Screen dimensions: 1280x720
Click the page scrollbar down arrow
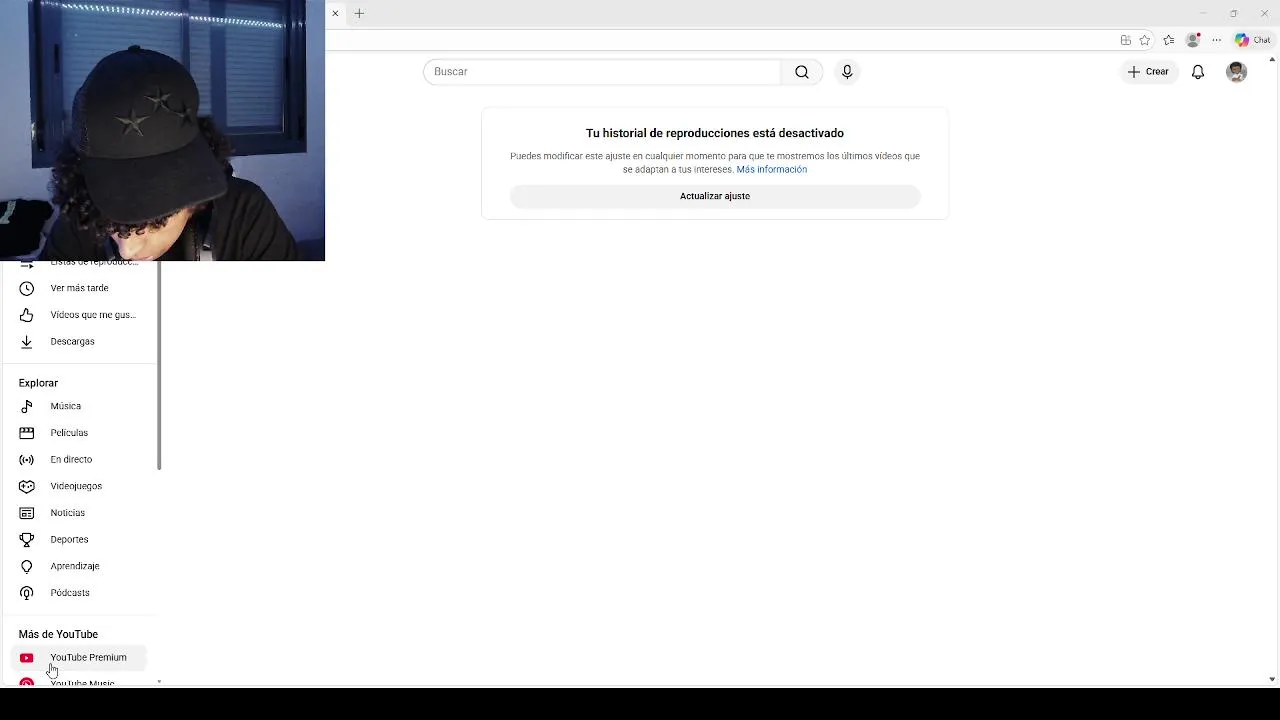[x=1272, y=680]
